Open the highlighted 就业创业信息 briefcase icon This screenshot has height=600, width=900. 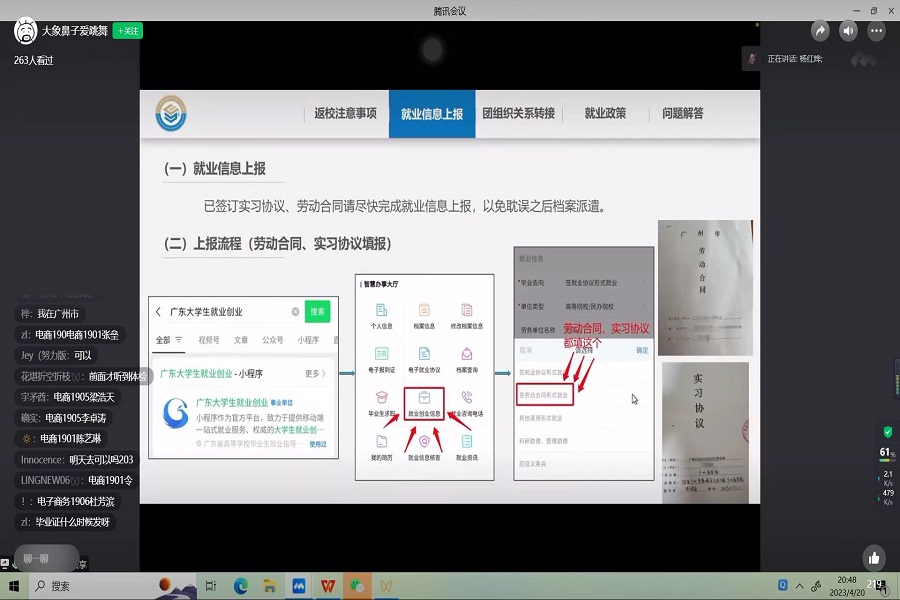click(422, 397)
